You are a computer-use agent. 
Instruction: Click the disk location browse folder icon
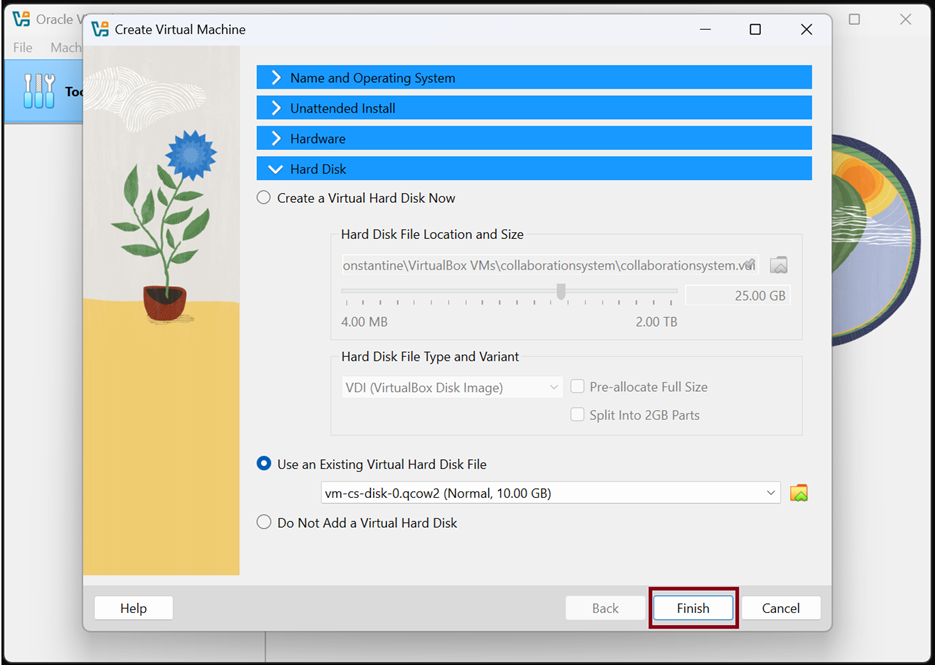click(778, 265)
